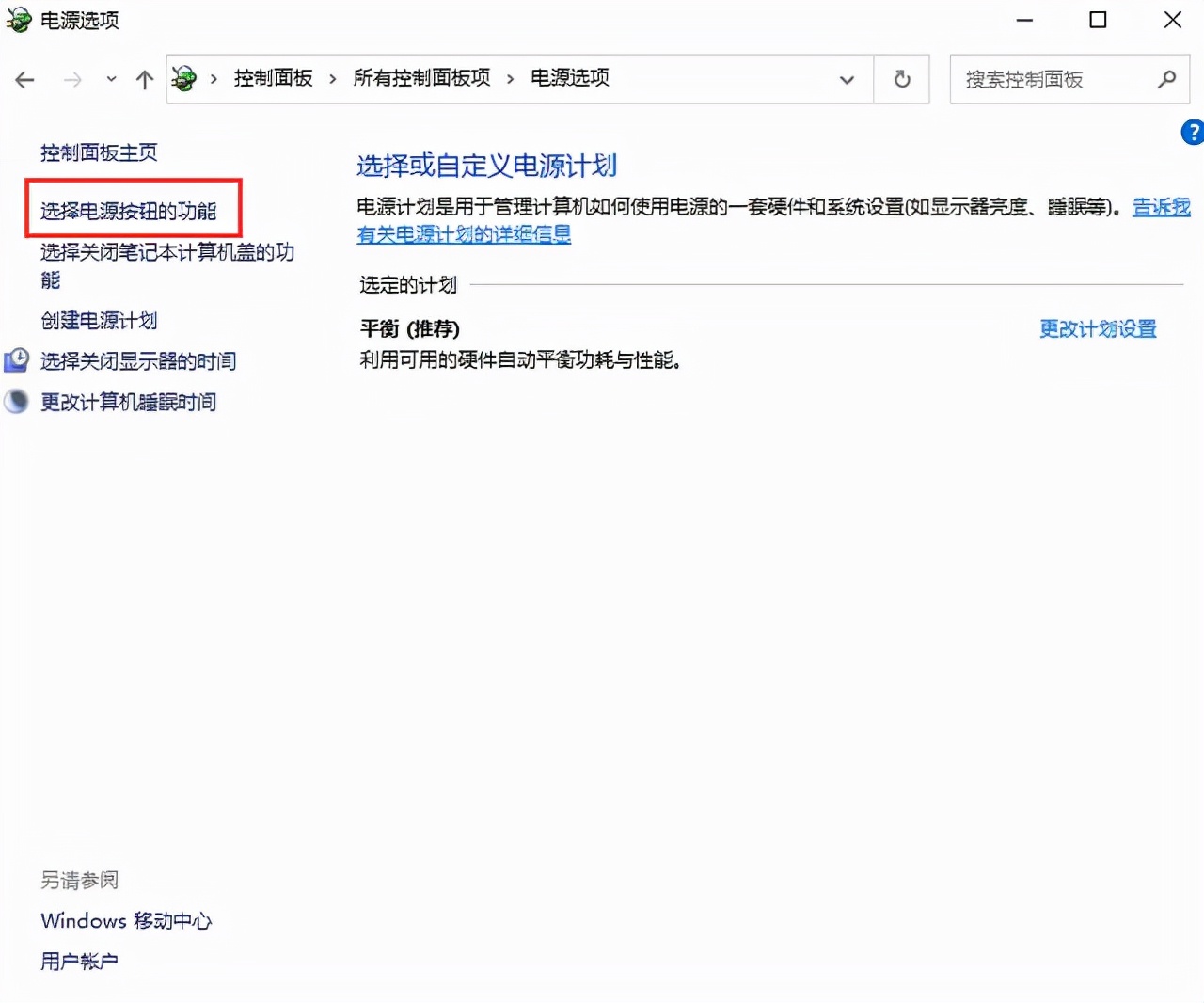Click the refresh icon in the address bar
Screen dimensions: 1204x1003
click(901, 79)
